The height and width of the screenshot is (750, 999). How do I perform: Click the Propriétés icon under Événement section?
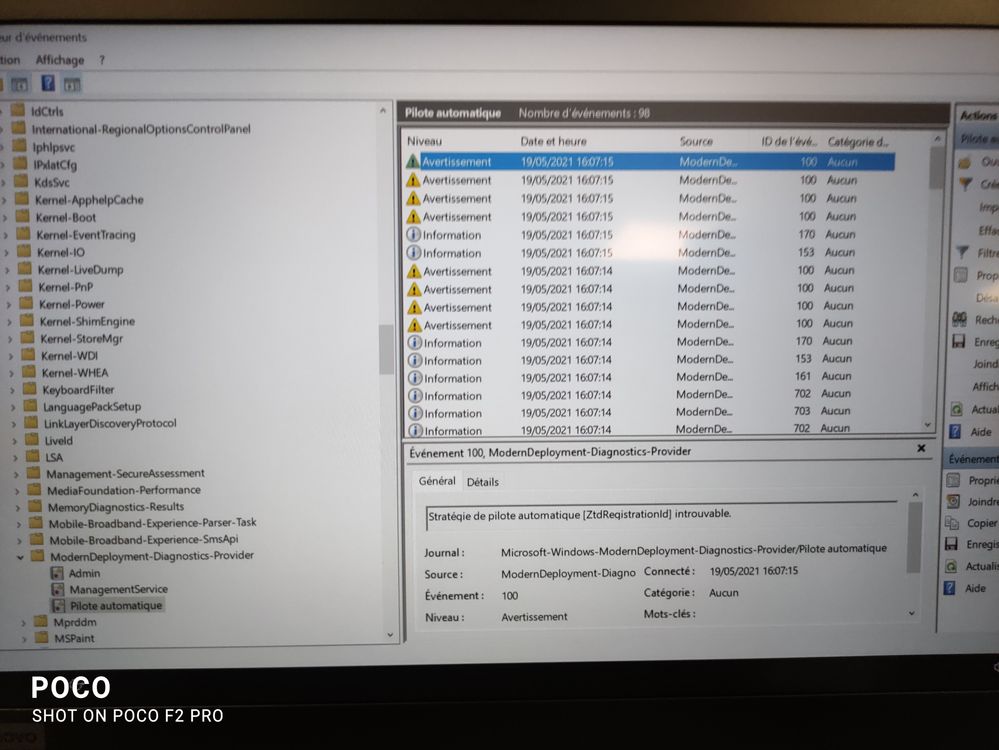(954, 480)
